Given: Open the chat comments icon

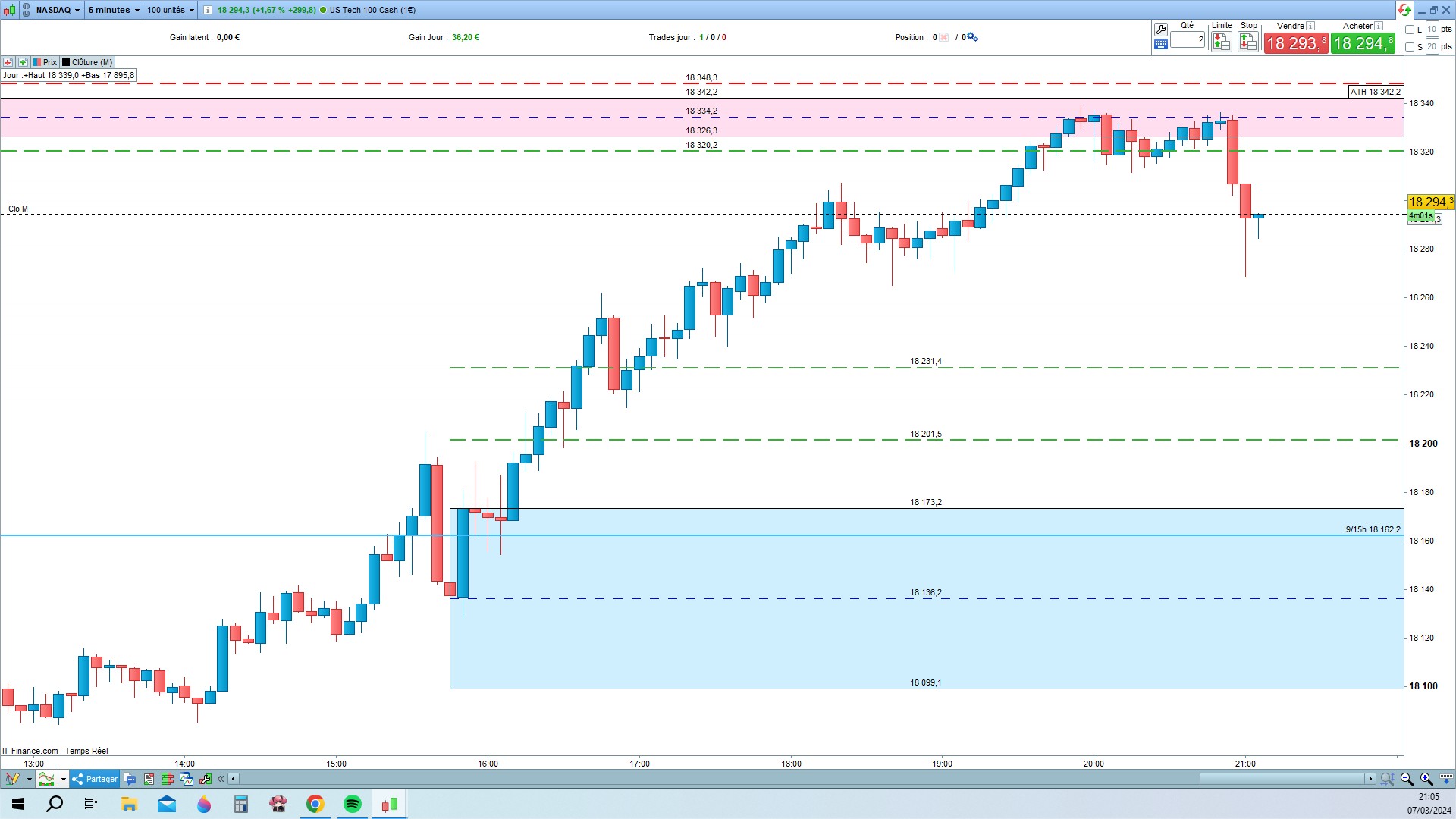Looking at the screenshot, I should click(x=130, y=779).
